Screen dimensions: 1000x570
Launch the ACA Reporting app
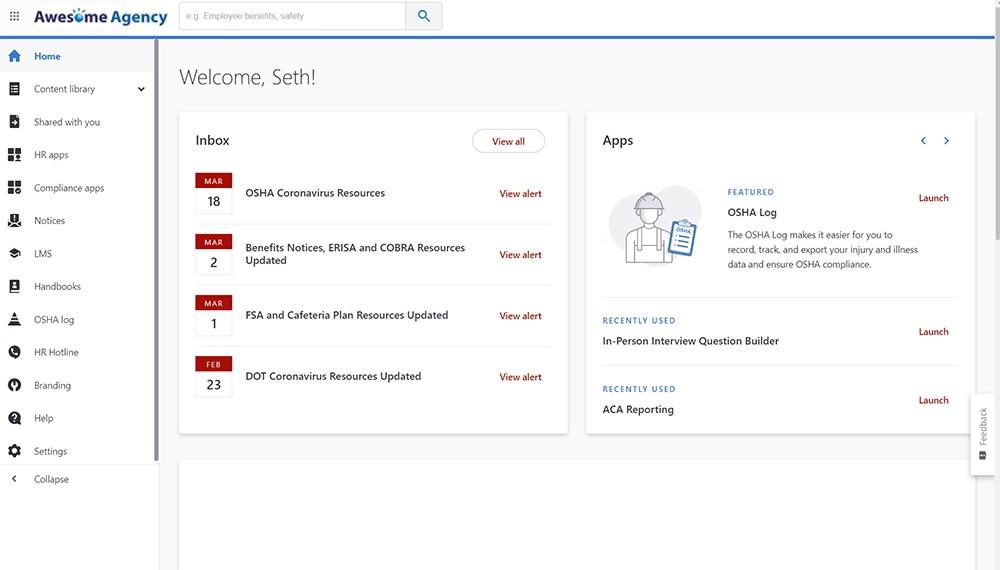[933, 400]
